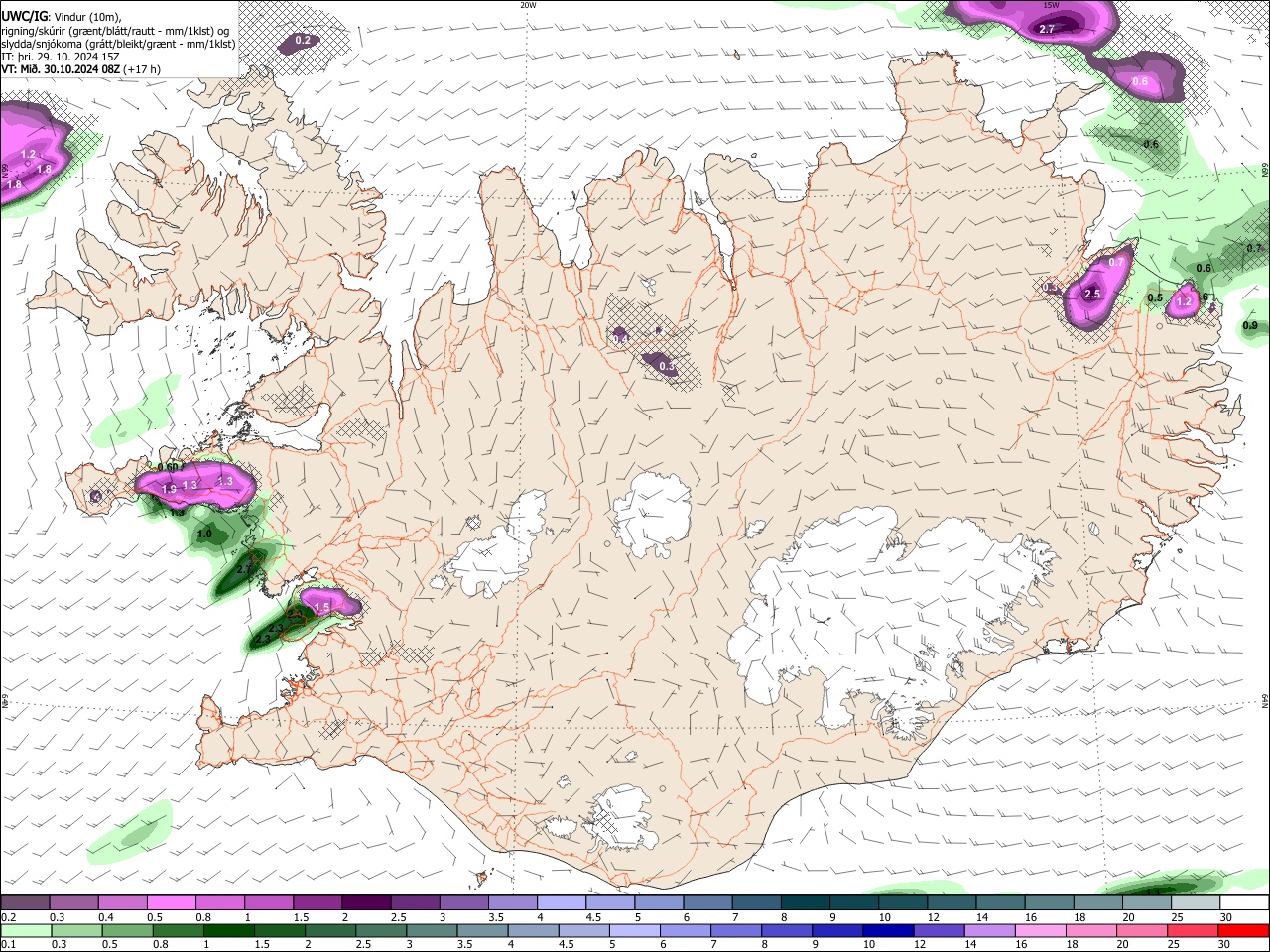1270x952 pixels.
Task: Click the 0.5 value label right of eastern purple blob
Action: [x=1155, y=298]
